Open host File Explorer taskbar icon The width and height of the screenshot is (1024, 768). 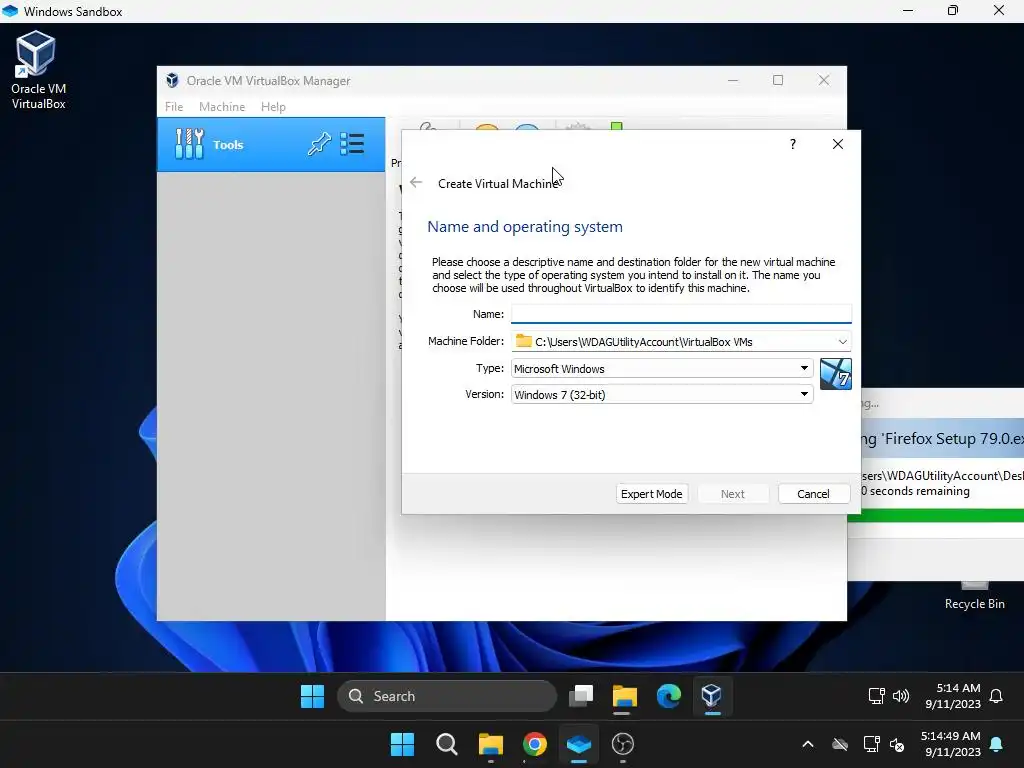click(x=490, y=744)
